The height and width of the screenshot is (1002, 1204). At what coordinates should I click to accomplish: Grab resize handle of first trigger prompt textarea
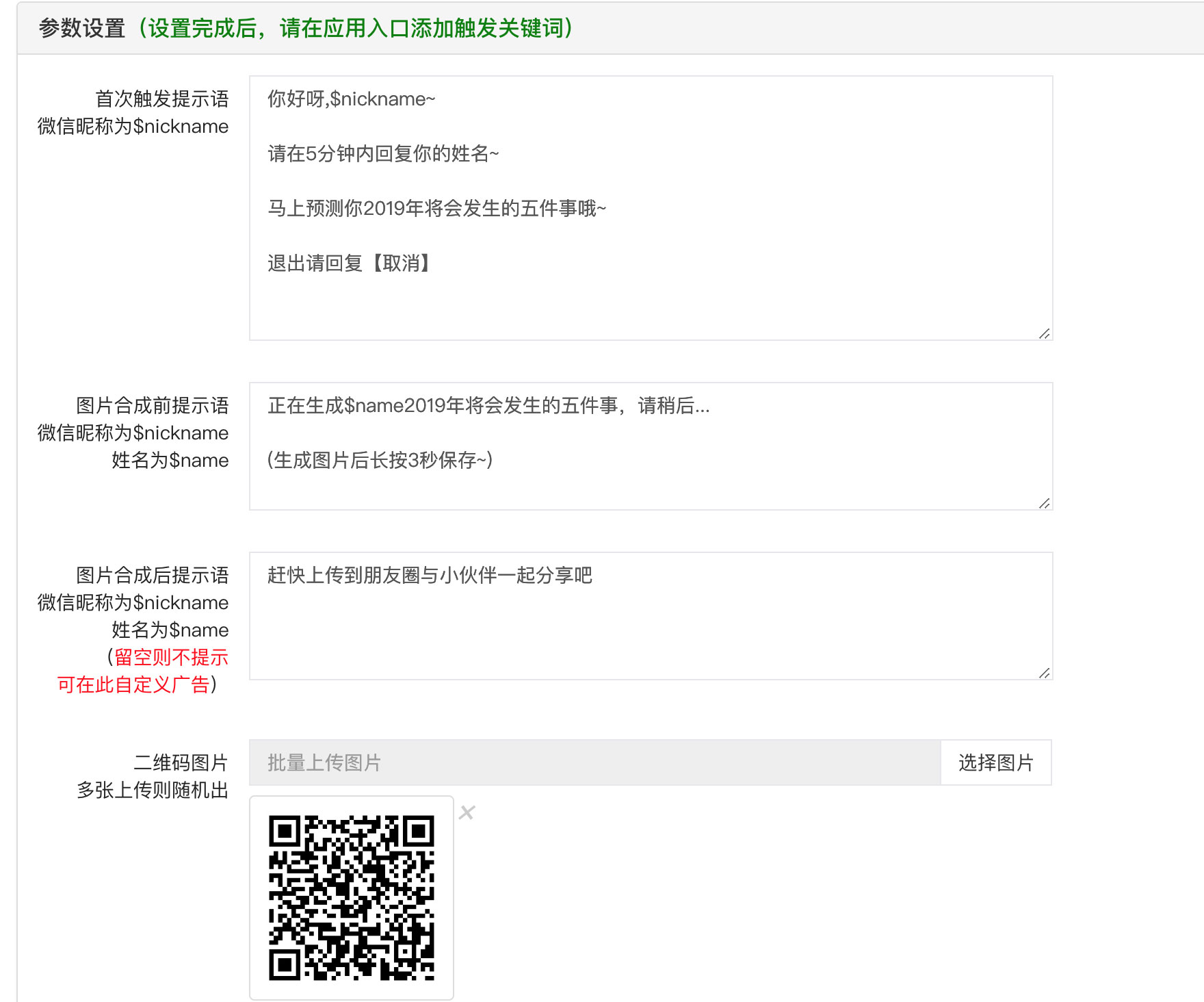1044,333
